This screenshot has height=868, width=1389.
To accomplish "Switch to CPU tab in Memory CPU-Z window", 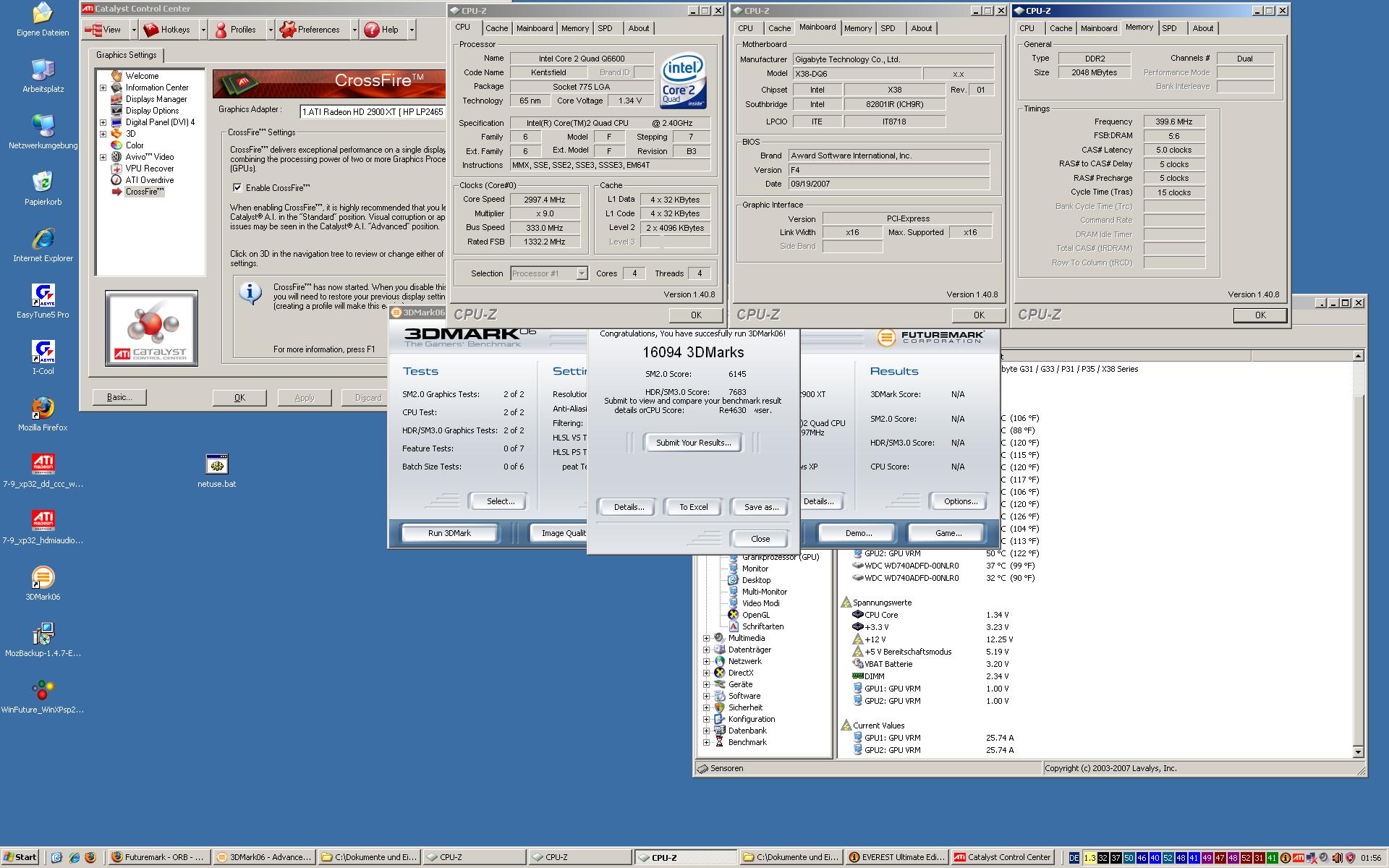I will click(x=1027, y=28).
